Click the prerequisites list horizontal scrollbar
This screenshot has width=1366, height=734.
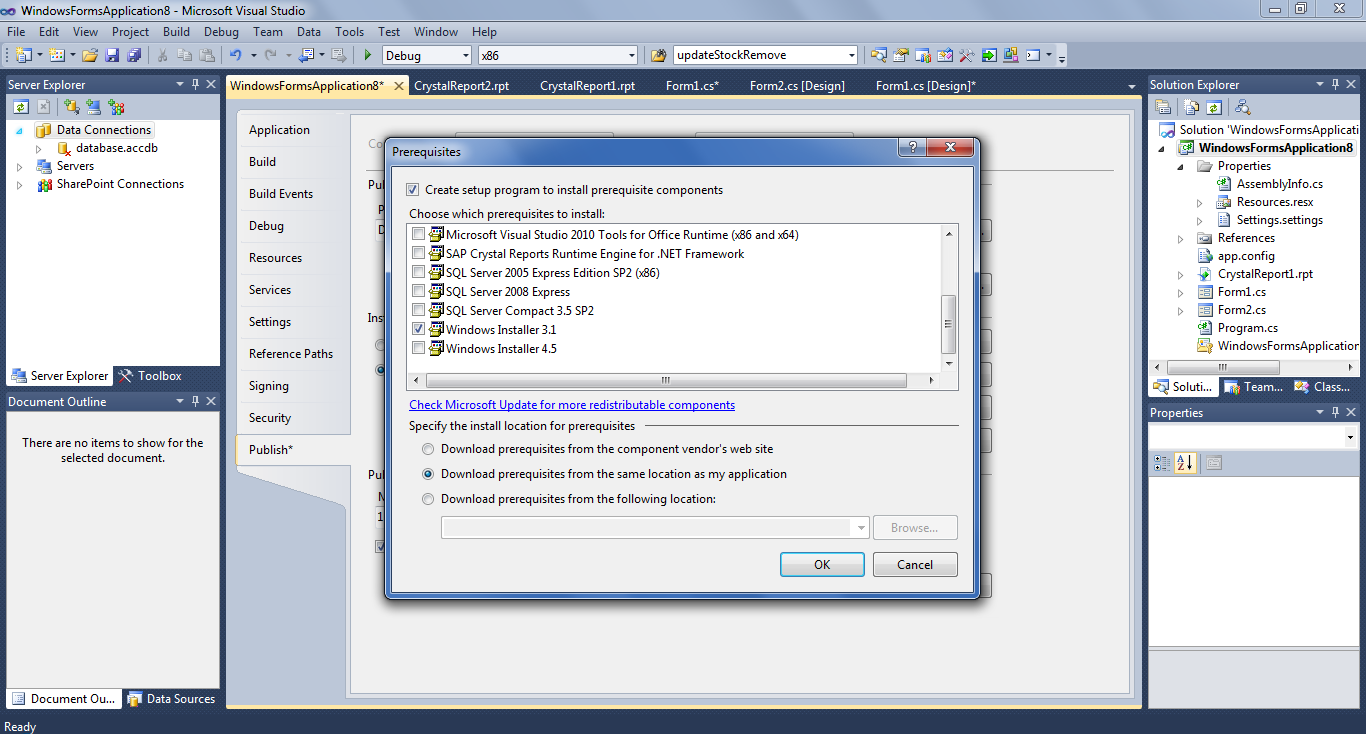point(663,380)
